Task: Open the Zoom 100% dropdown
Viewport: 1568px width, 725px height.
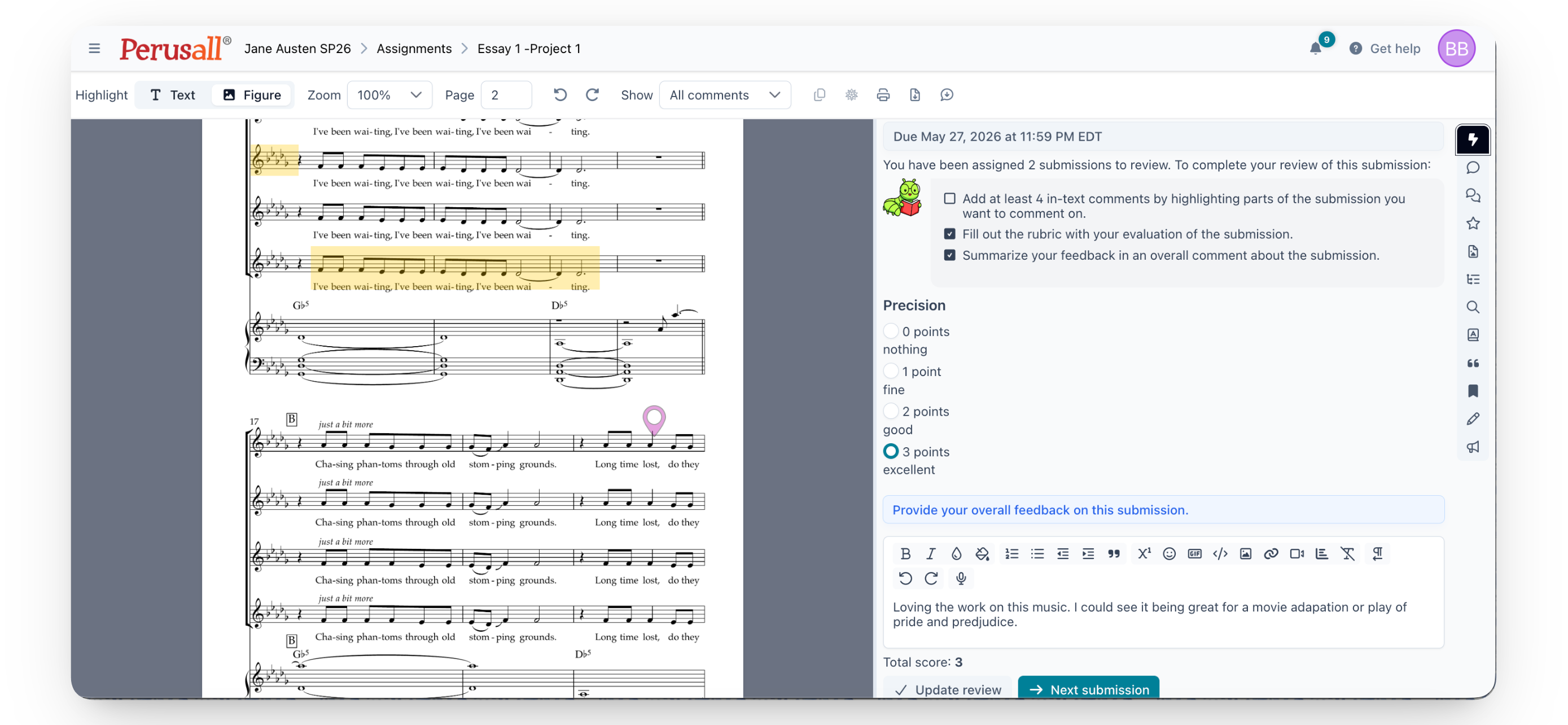Action: tap(389, 95)
